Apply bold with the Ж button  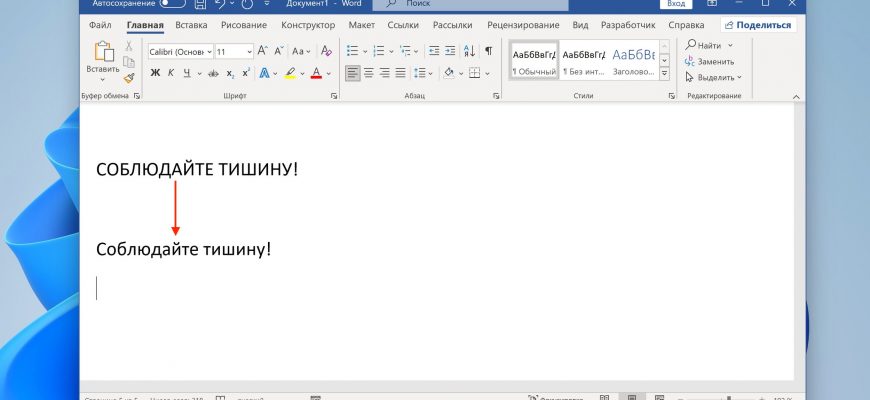coord(155,73)
